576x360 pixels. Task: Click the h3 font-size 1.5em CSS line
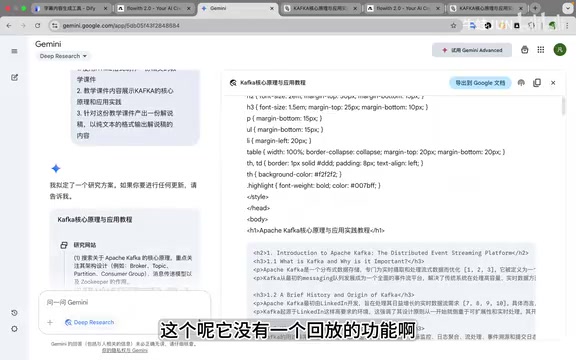[x=337, y=107]
